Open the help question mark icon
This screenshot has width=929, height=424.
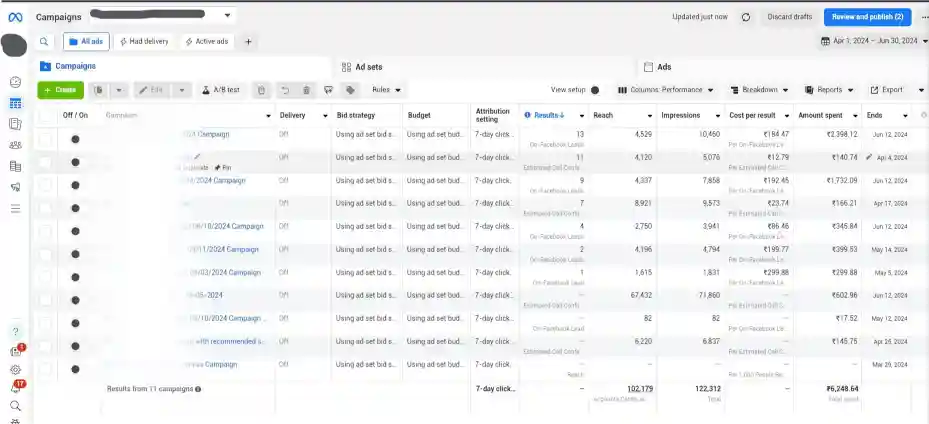15,331
